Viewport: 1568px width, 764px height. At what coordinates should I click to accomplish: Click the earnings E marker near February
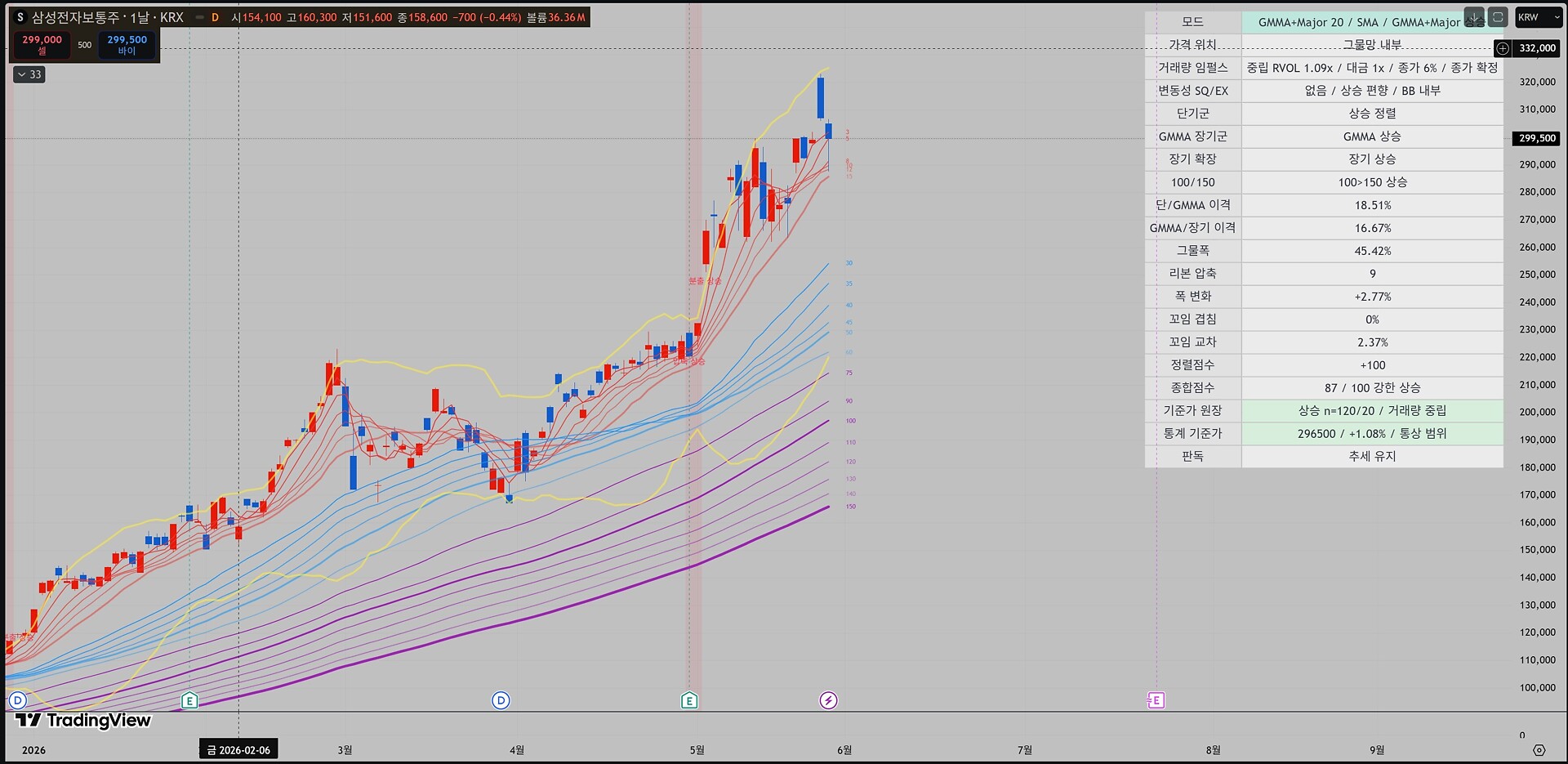(x=189, y=700)
